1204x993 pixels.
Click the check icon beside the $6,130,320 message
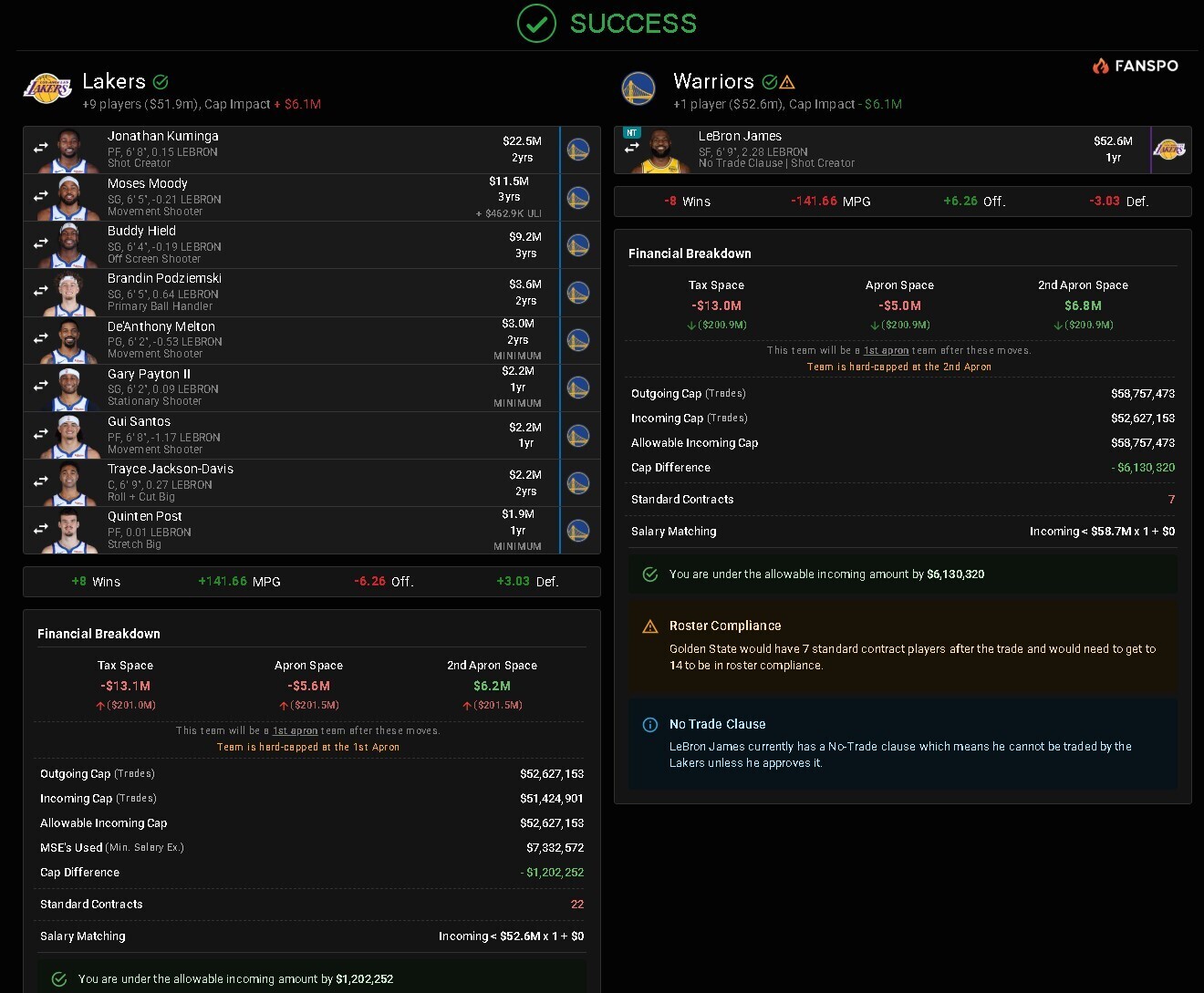[650, 574]
